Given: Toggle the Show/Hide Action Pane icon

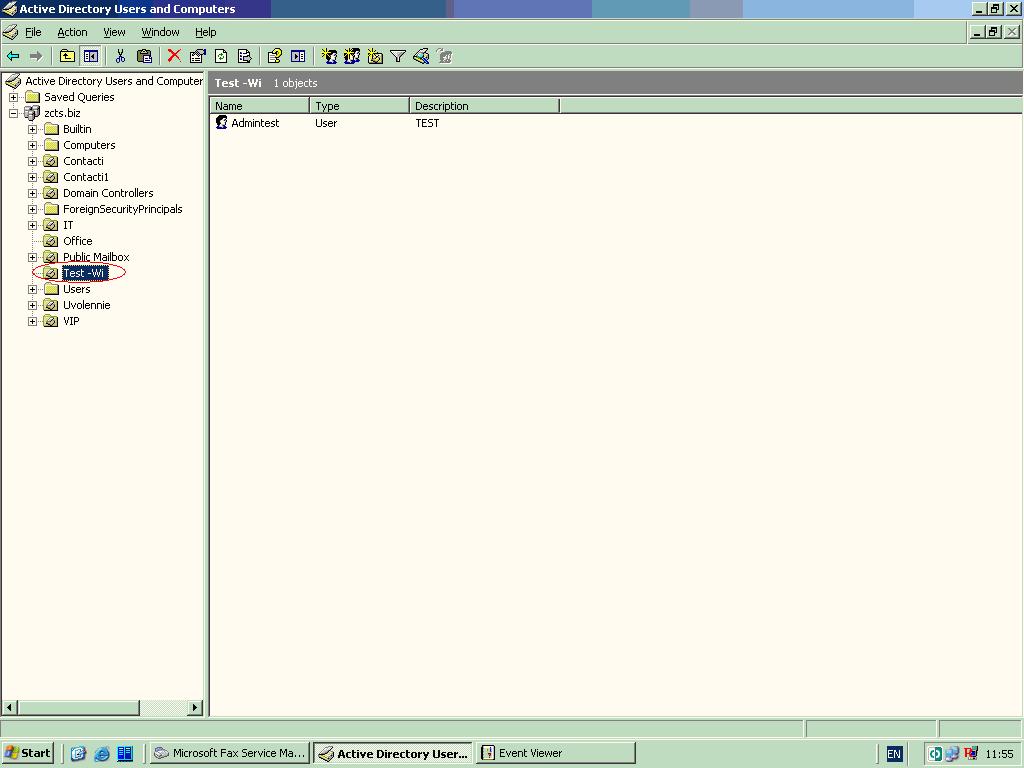Looking at the screenshot, I should click(298, 56).
